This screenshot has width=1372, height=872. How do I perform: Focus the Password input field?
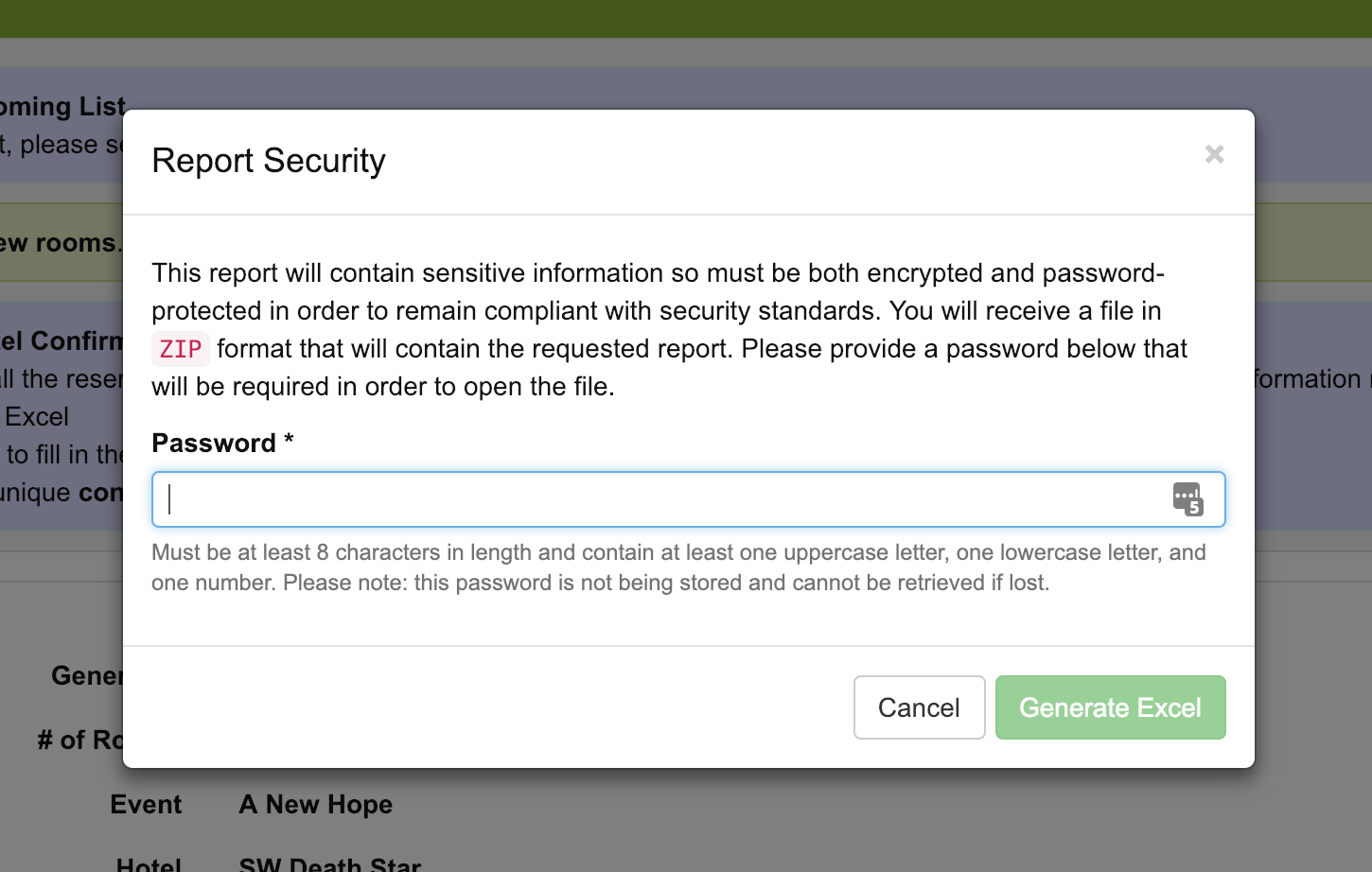[x=689, y=499]
